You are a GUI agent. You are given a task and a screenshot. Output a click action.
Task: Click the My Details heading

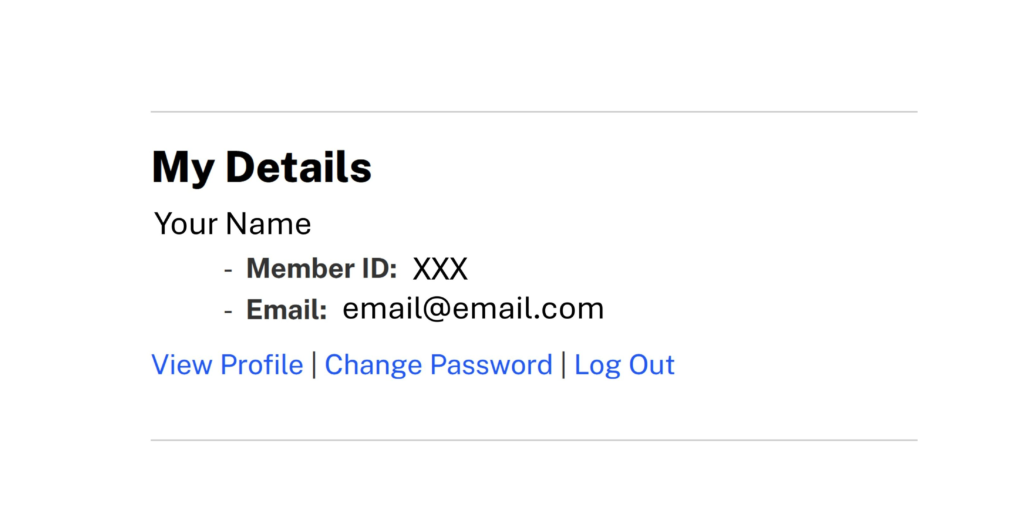tap(261, 167)
